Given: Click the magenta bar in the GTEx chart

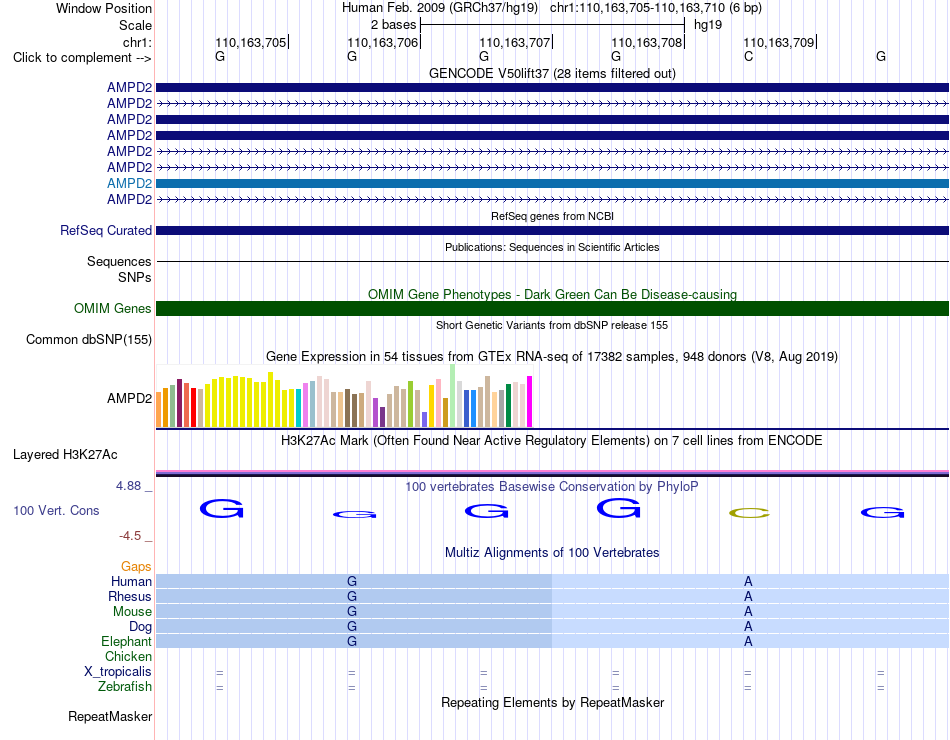Looking at the screenshot, I should (x=529, y=402).
